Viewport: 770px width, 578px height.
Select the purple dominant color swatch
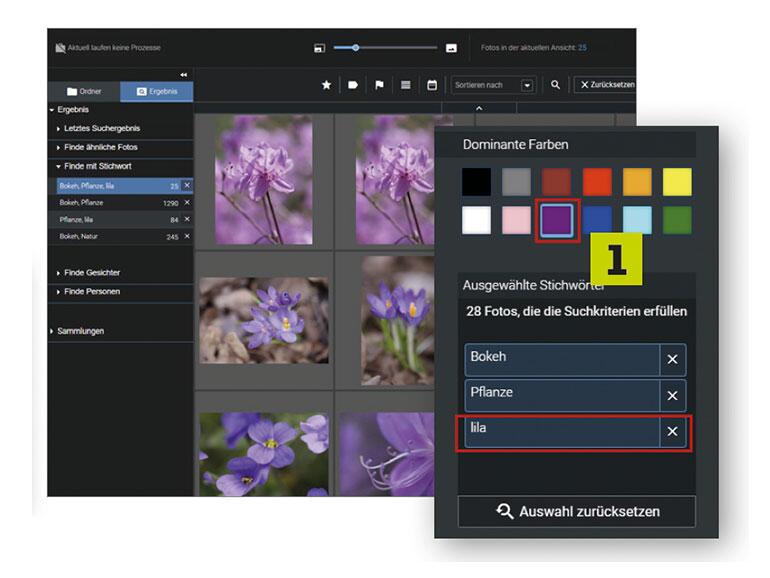click(x=555, y=220)
